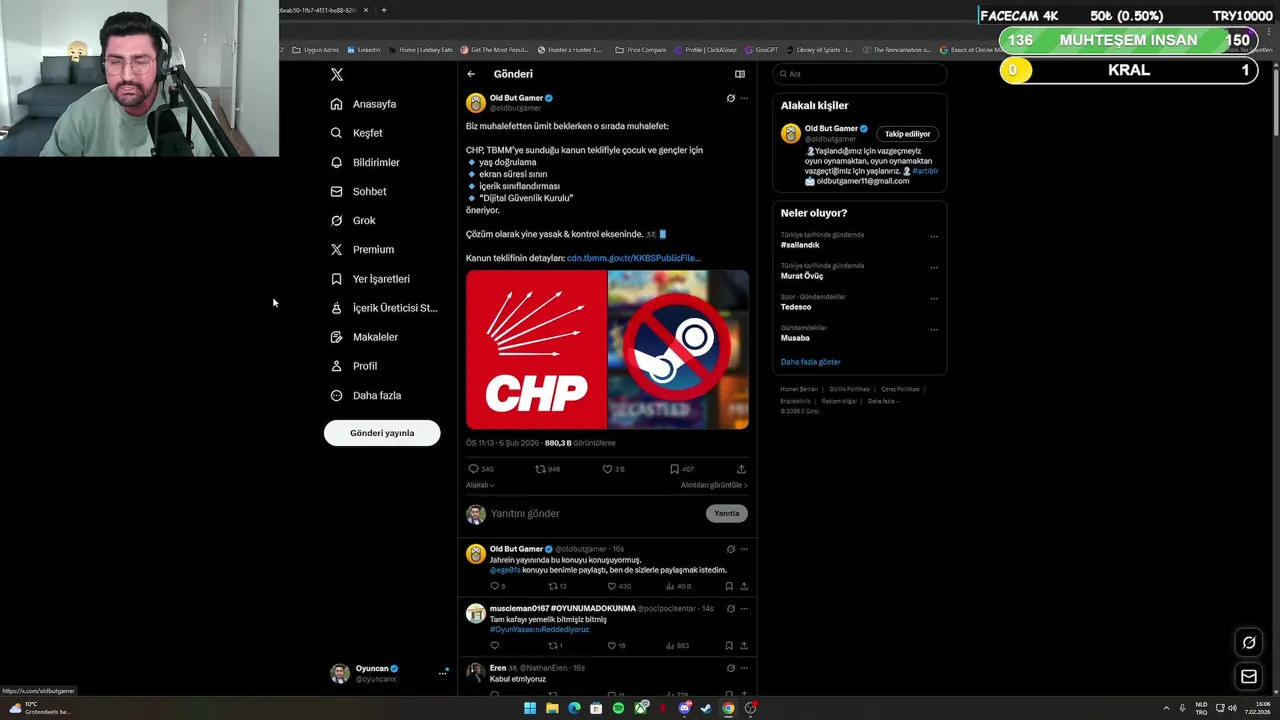Image resolution: width=1280 pixels, height=720 pixels.
Task: Open a new browser tab with plus
Action: click(x=384, y=10)
